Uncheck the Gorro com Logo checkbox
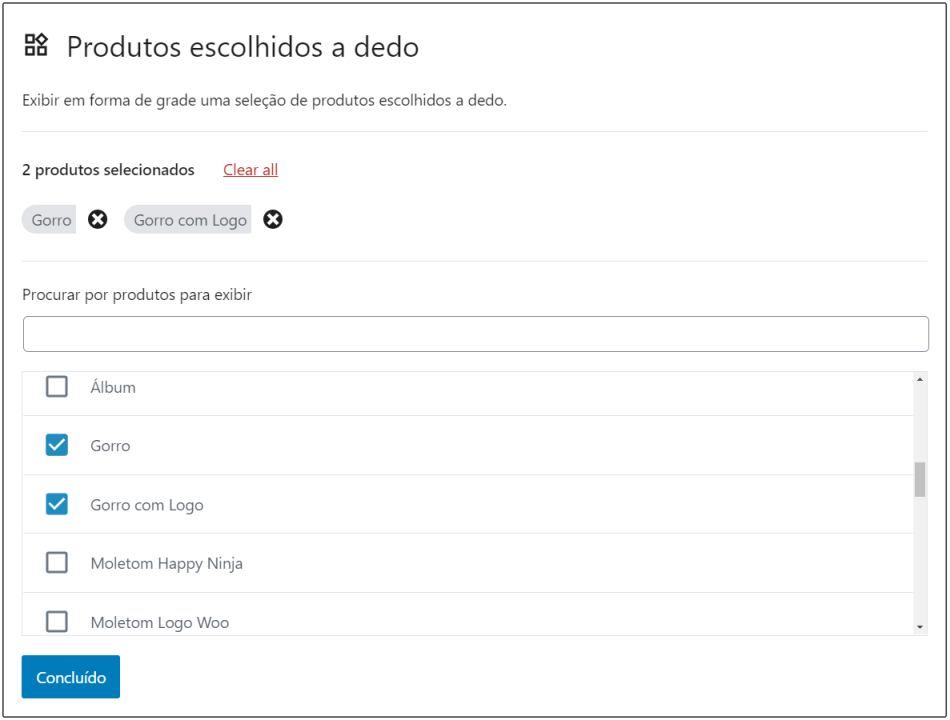Image resolution: width=950 pixels, height=720 pixels. pyautogui.click(x=57, y=505)
